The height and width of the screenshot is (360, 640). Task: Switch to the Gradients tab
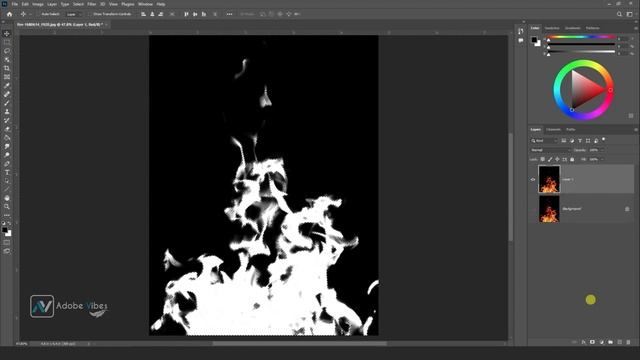[572, 28]
